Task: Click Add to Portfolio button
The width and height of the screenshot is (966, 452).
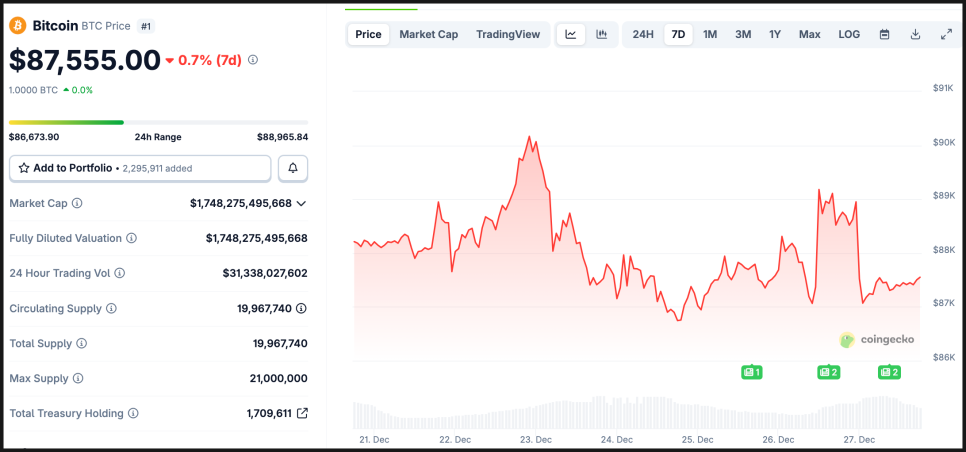Action: [140, 168]
